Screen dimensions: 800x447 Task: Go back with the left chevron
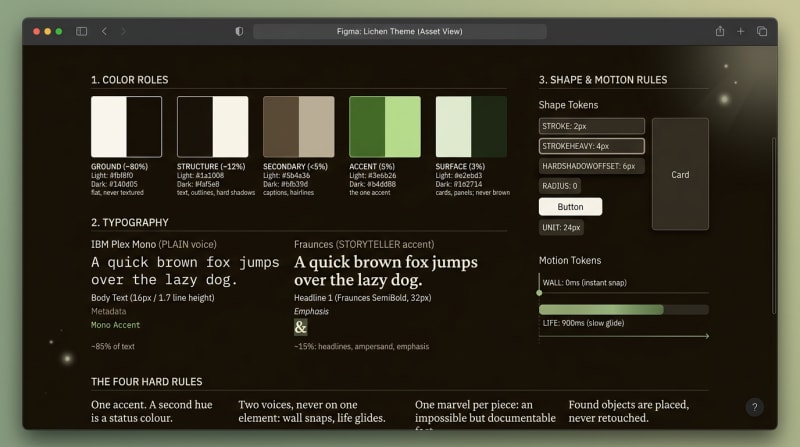point(104,32)
